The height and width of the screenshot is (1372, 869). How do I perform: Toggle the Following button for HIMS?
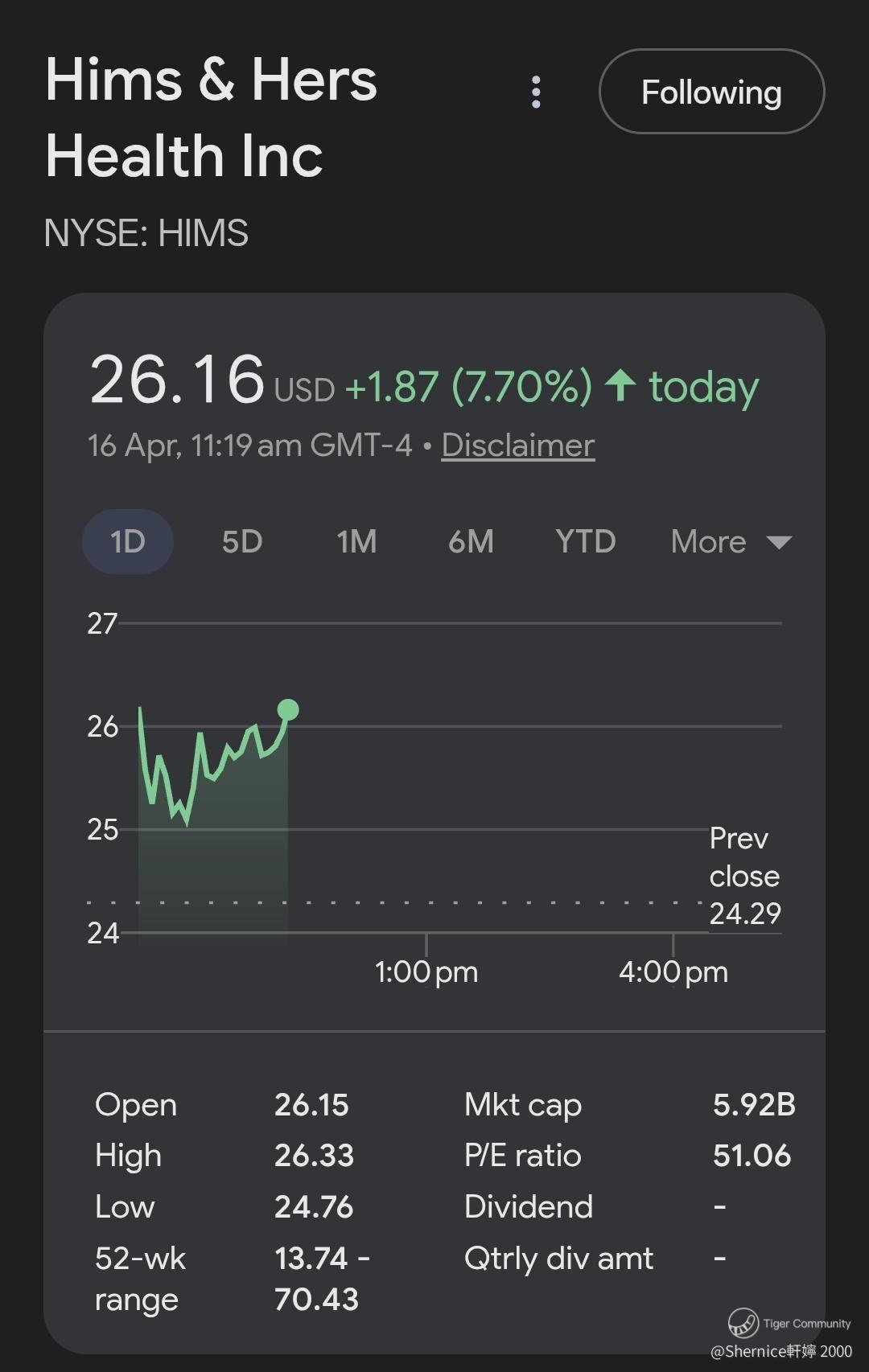coord(711,92)
